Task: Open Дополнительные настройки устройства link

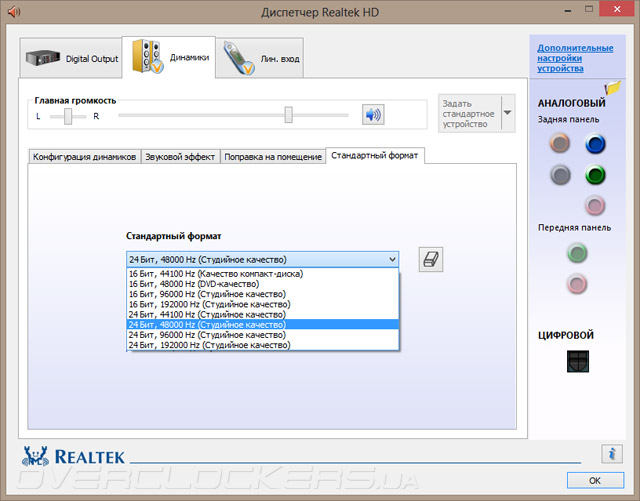Action: click(575, 58)
